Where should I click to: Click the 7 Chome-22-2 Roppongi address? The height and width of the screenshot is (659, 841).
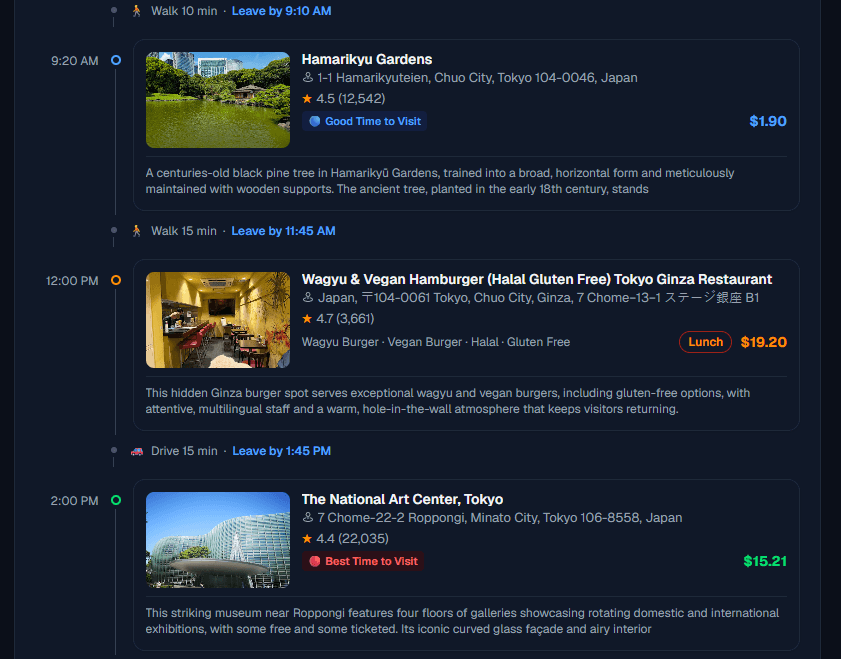(x=499, y=517)
